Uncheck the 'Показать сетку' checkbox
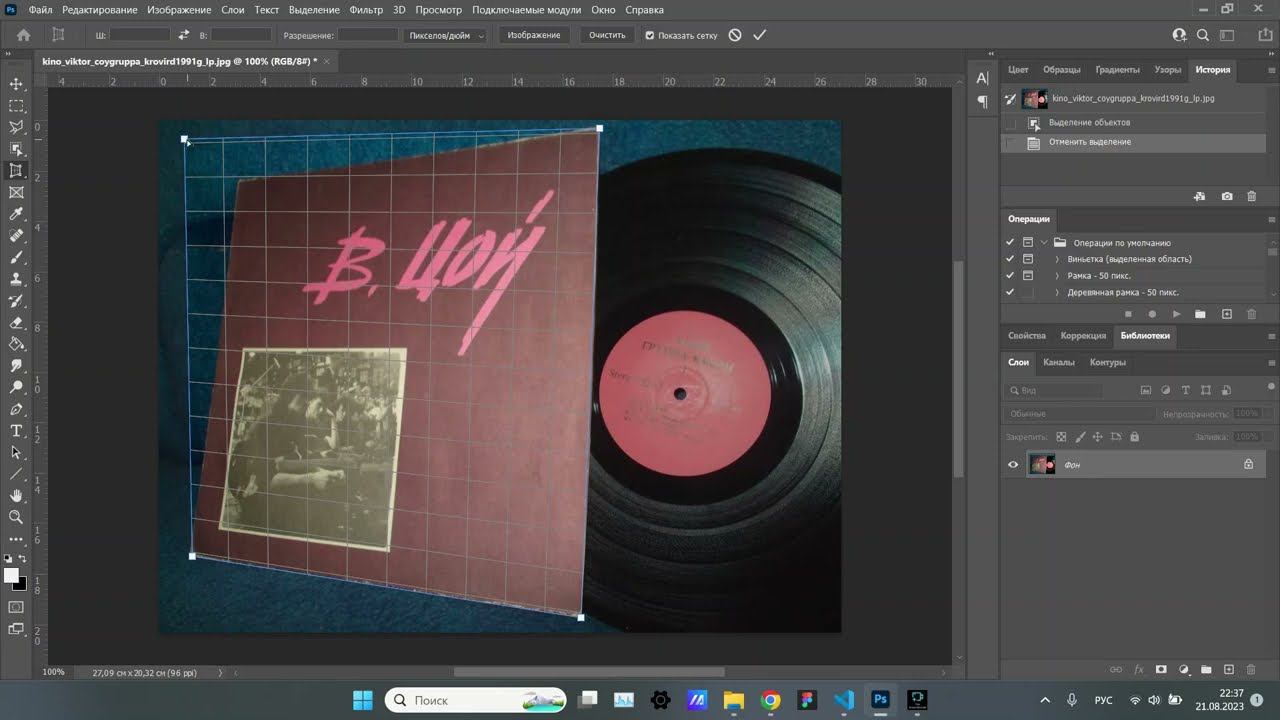 coord(650,35)
